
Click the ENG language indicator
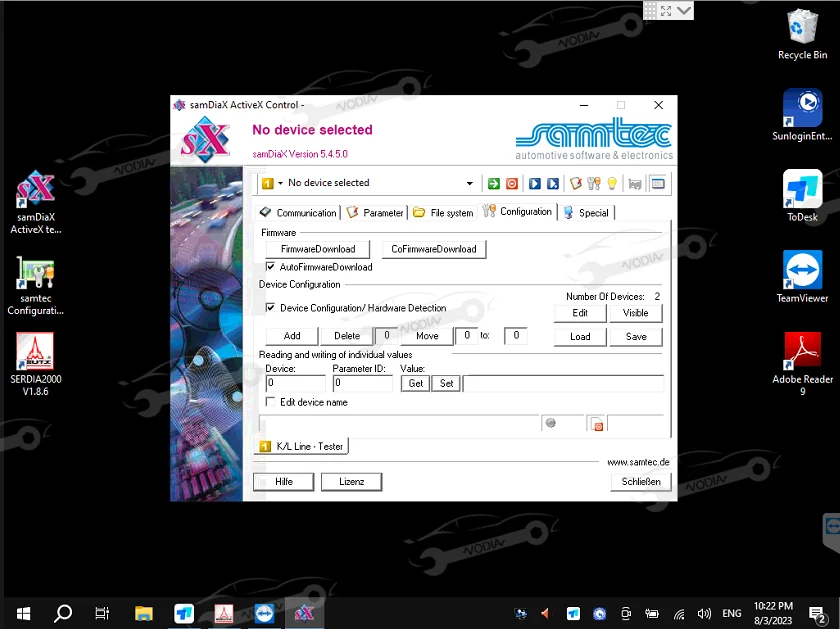[732, 613]
